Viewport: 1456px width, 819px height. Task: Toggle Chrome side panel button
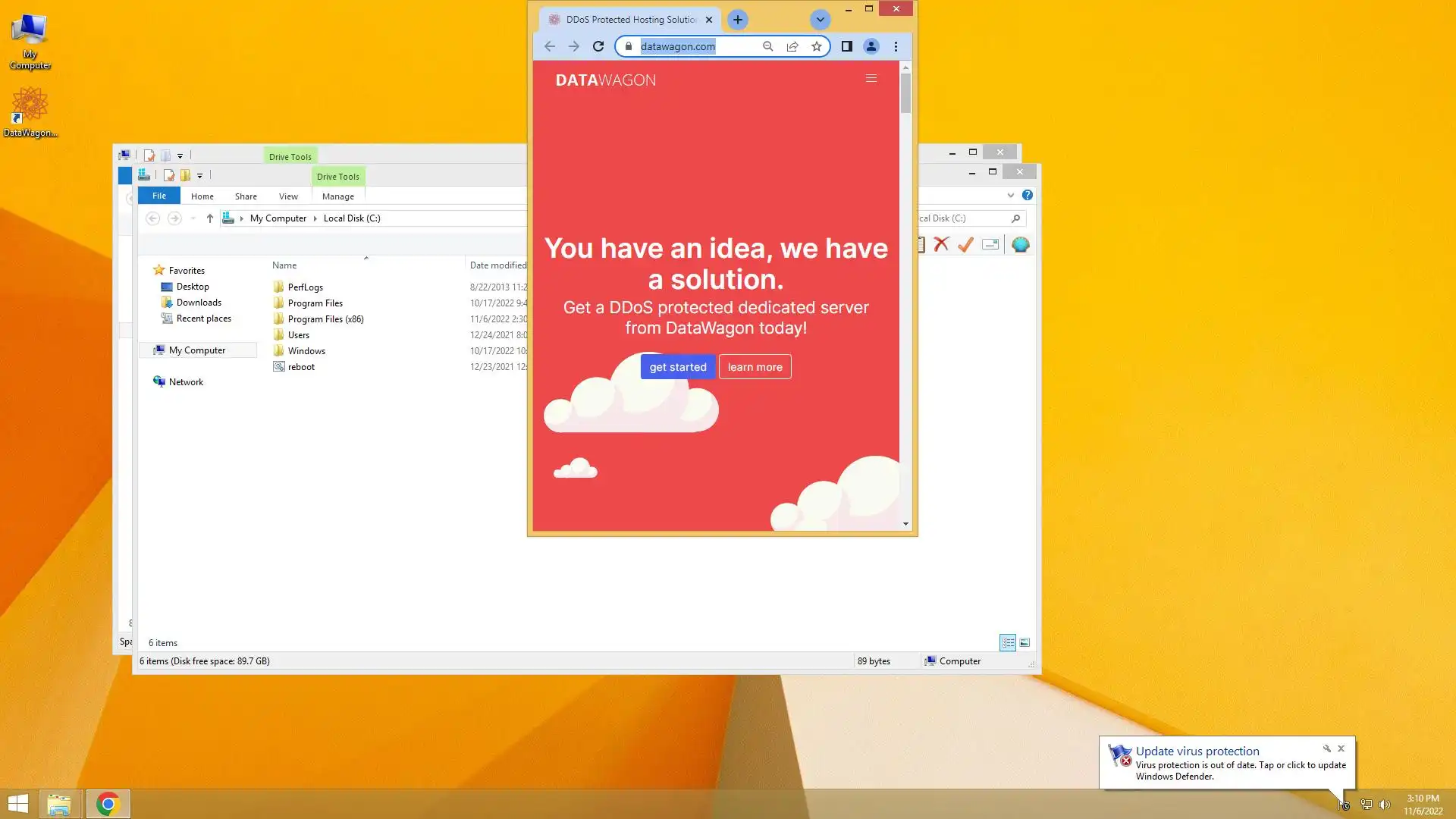coord(847,46)
